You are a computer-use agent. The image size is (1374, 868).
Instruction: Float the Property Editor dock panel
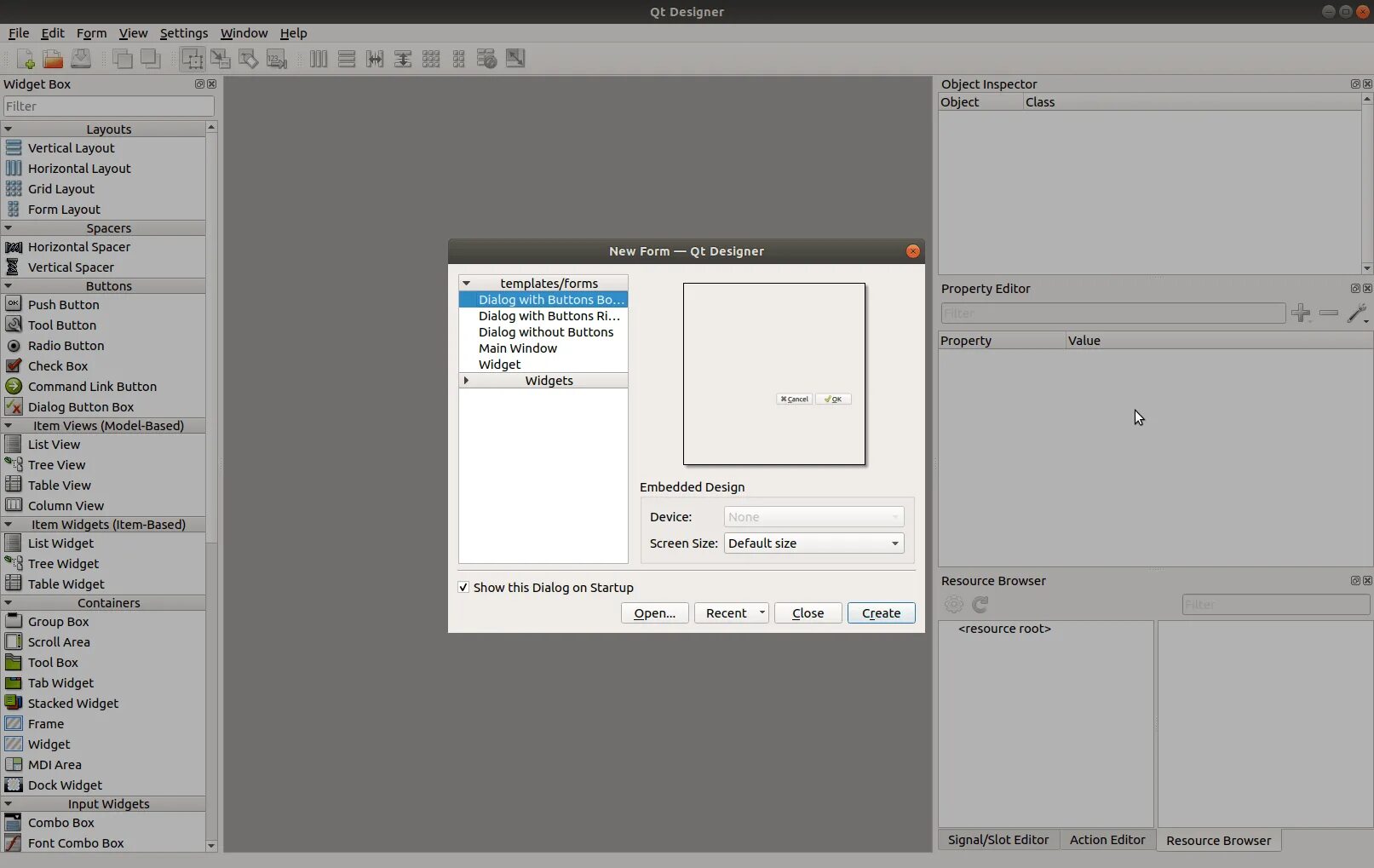coord(1355,288)
